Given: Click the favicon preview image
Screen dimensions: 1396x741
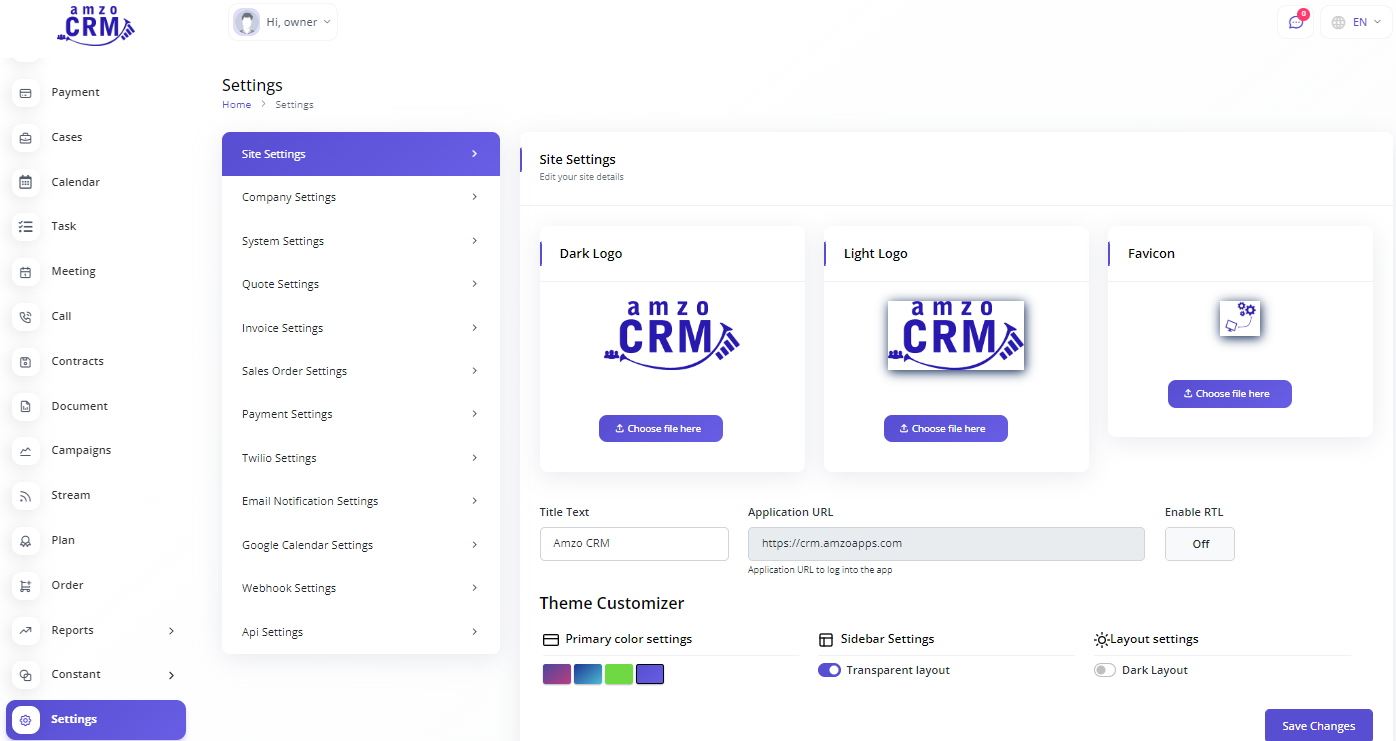Looking at the screenshot, I should tap(1240, 318).
